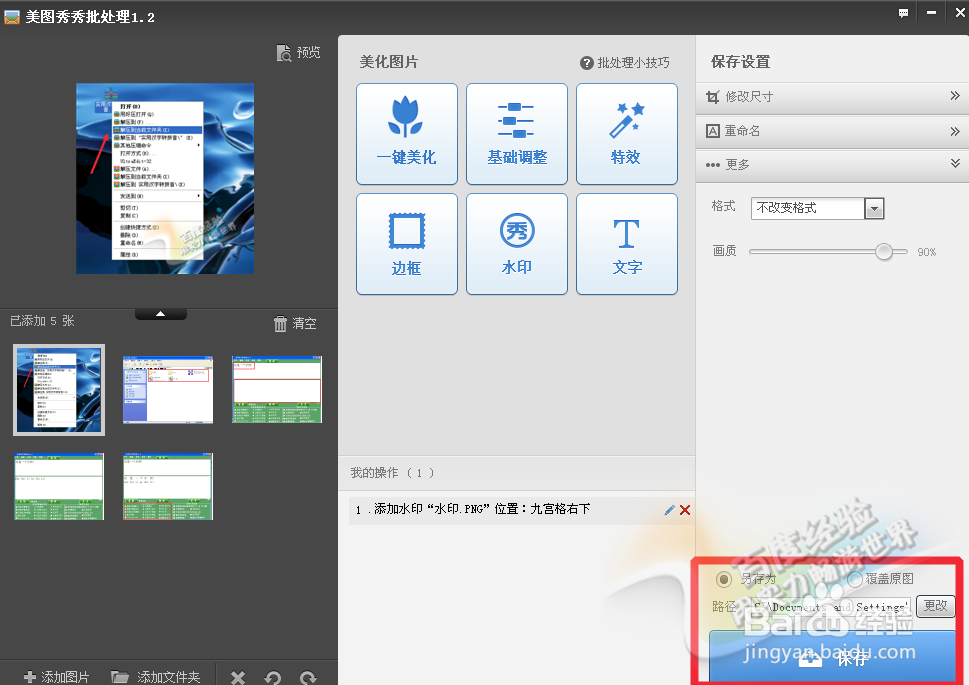This screenshot has height=685, width=969.
Task: Click the 我的操作 (1) header
Action: (x=393, y=473)
